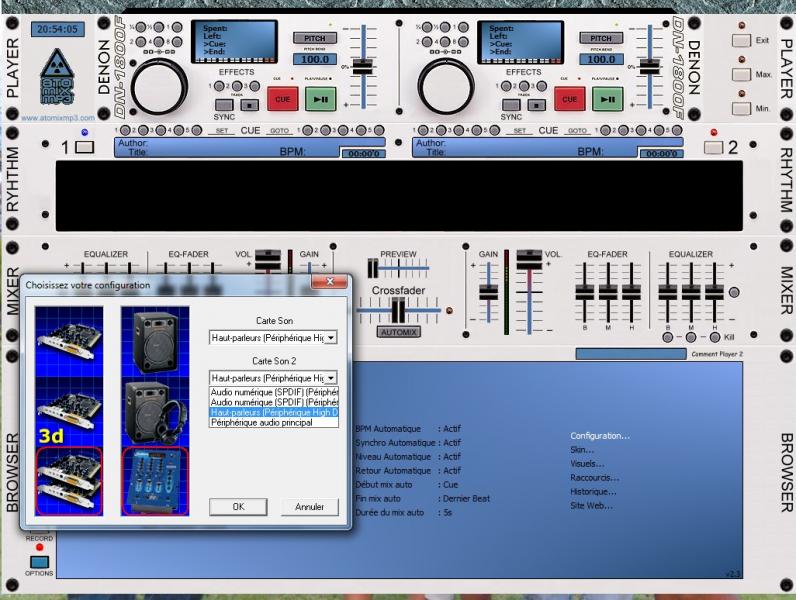The height and width of the screenshot is (600, 796).
Task: Toggle the rhythm window for player 2
Action: [x=711, y=147]
